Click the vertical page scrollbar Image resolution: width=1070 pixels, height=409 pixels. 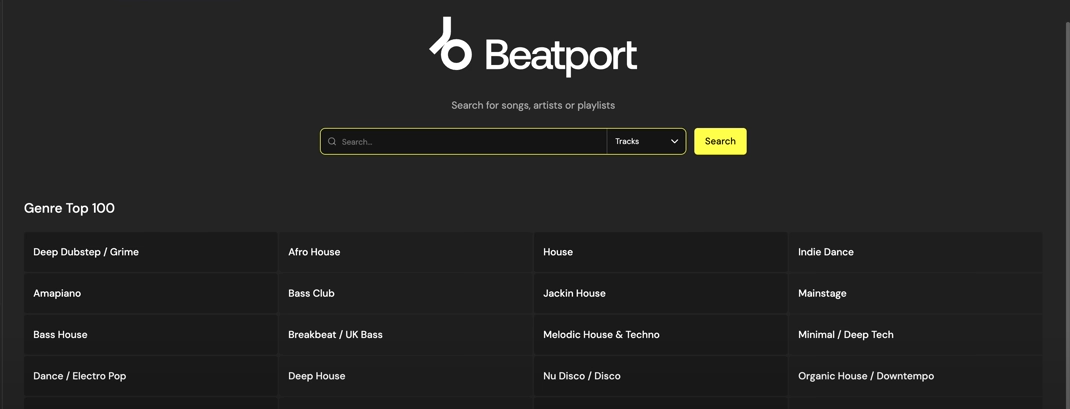(1066, 200)
